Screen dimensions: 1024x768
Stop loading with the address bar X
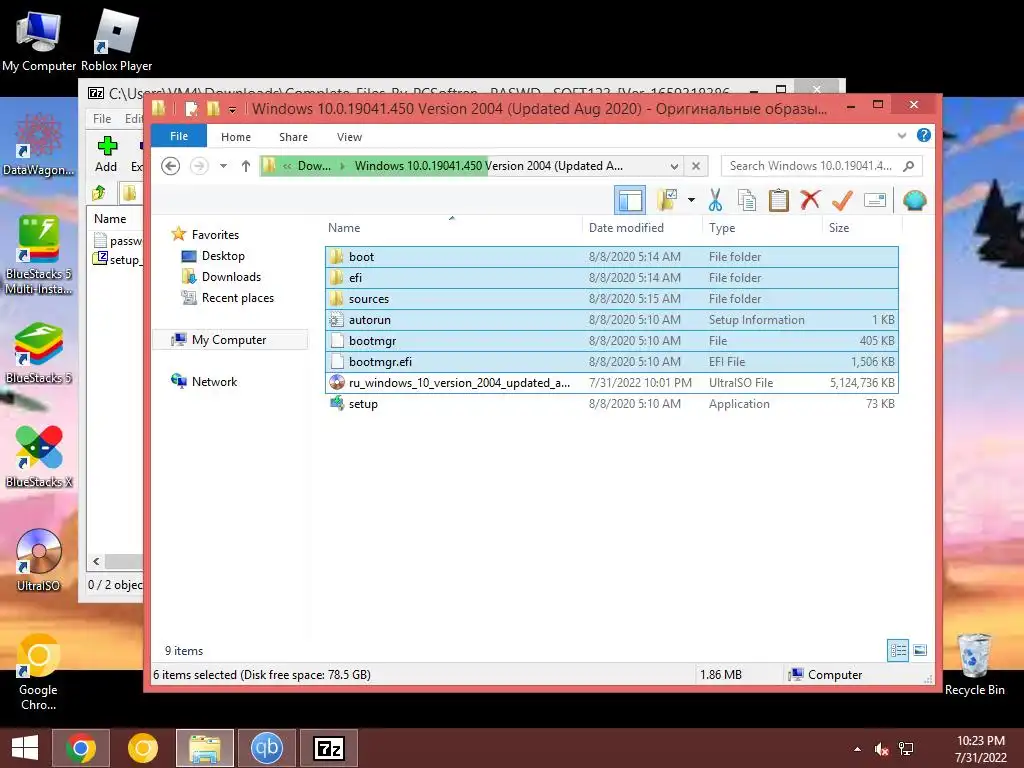click(x=696, y=166)
